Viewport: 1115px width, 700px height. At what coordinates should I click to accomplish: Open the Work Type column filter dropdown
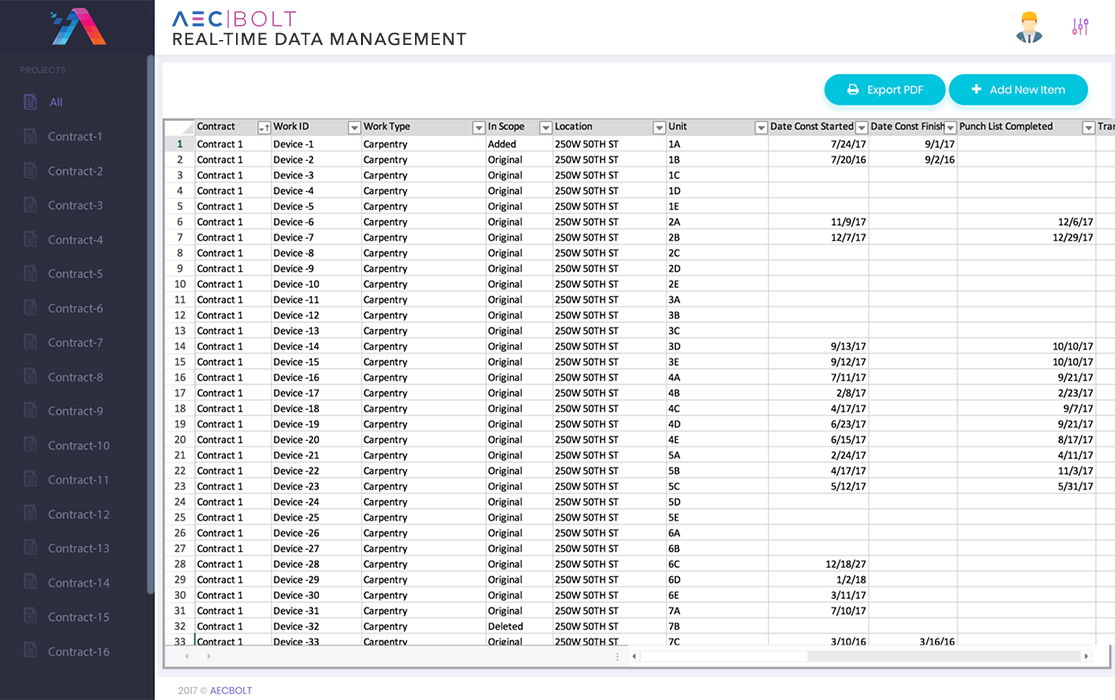(x=479, y=128)
